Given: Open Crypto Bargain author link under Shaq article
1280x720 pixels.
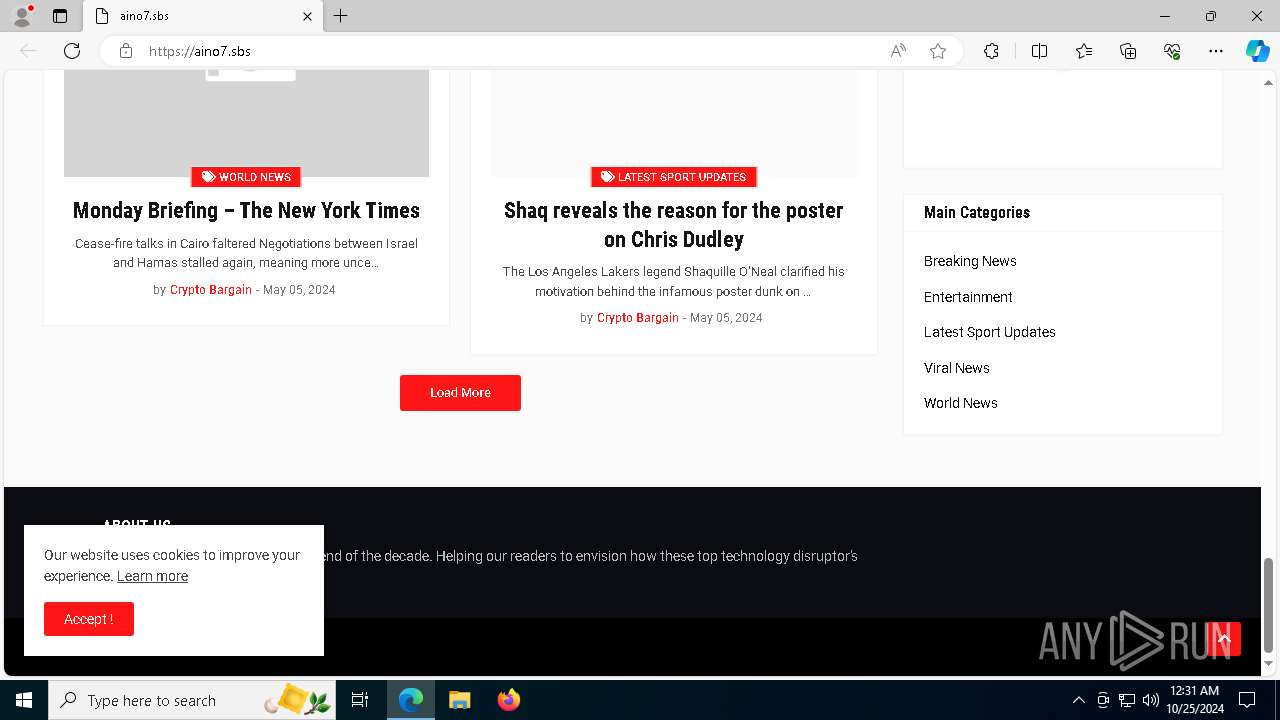Looking at the screenshot, I should [x=638, y=318].
